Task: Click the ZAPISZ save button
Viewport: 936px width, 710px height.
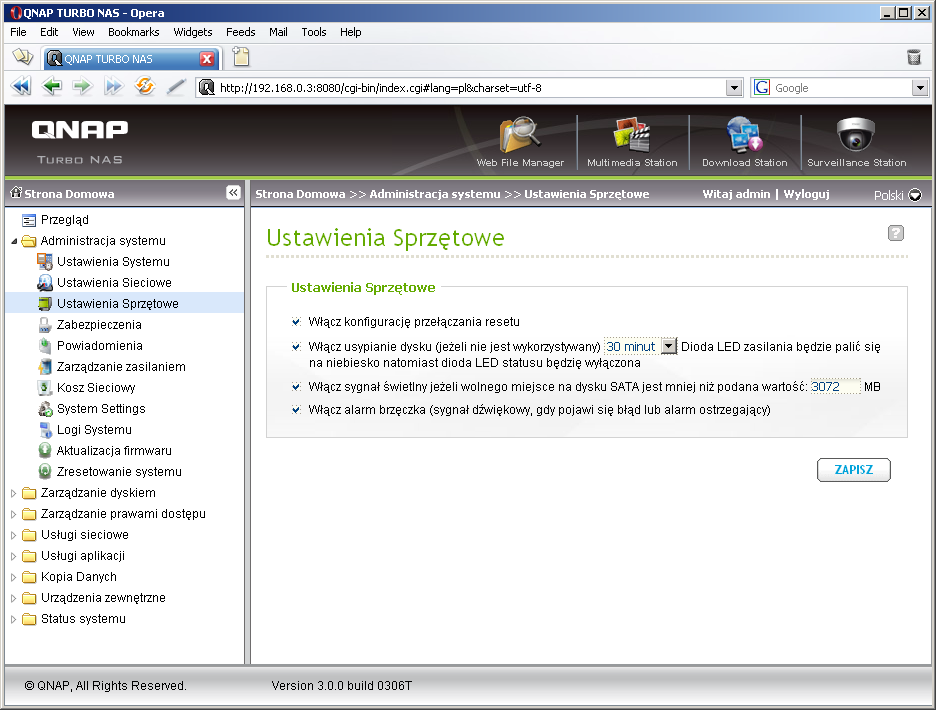Action: pos(854,470)
